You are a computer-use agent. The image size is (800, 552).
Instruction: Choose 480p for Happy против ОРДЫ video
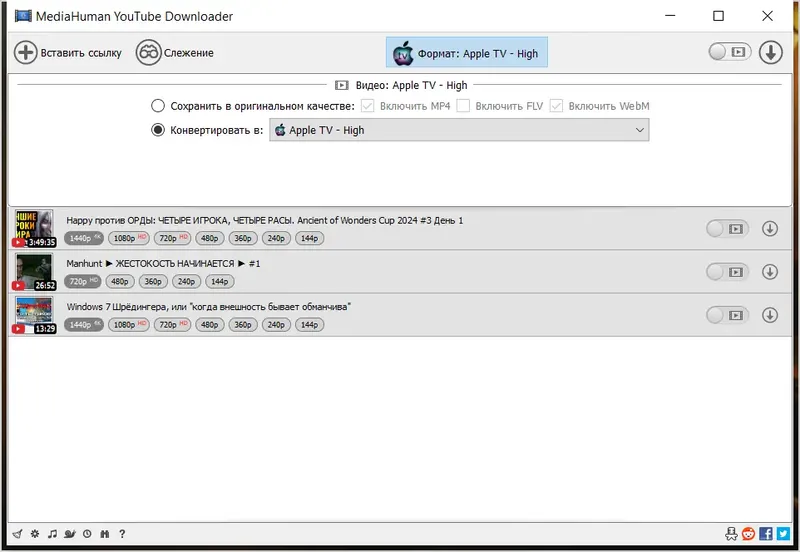(209, 238)
